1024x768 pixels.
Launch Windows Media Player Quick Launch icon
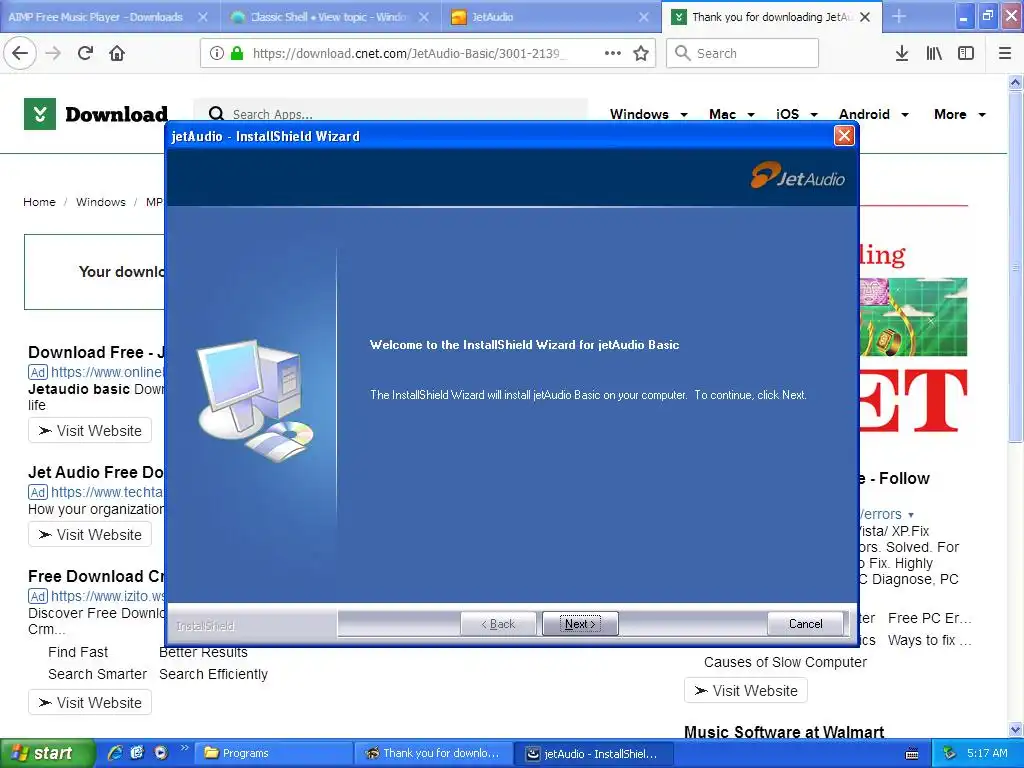(x=161, y=752)
